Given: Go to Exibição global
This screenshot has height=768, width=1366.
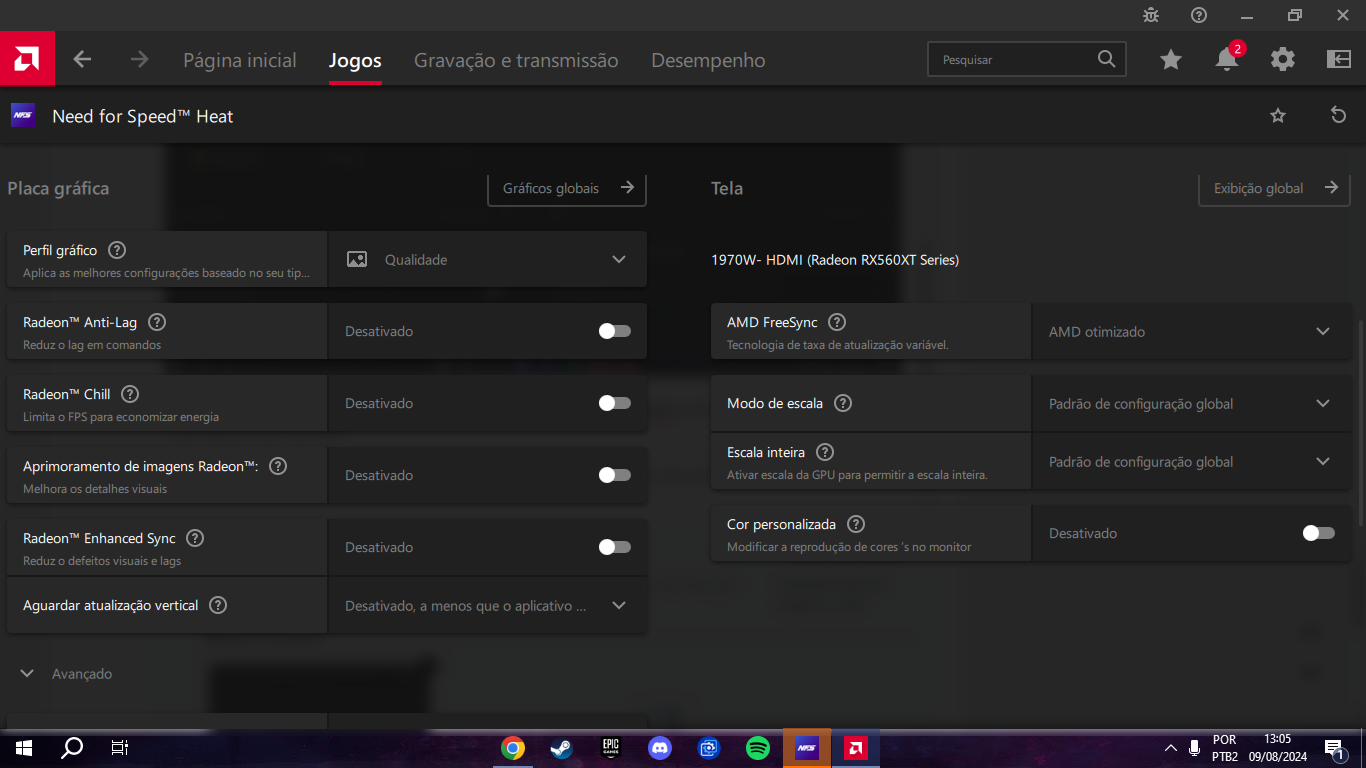Looking at the screenshot, I should pyautogui.click(x=1275, y=188).
